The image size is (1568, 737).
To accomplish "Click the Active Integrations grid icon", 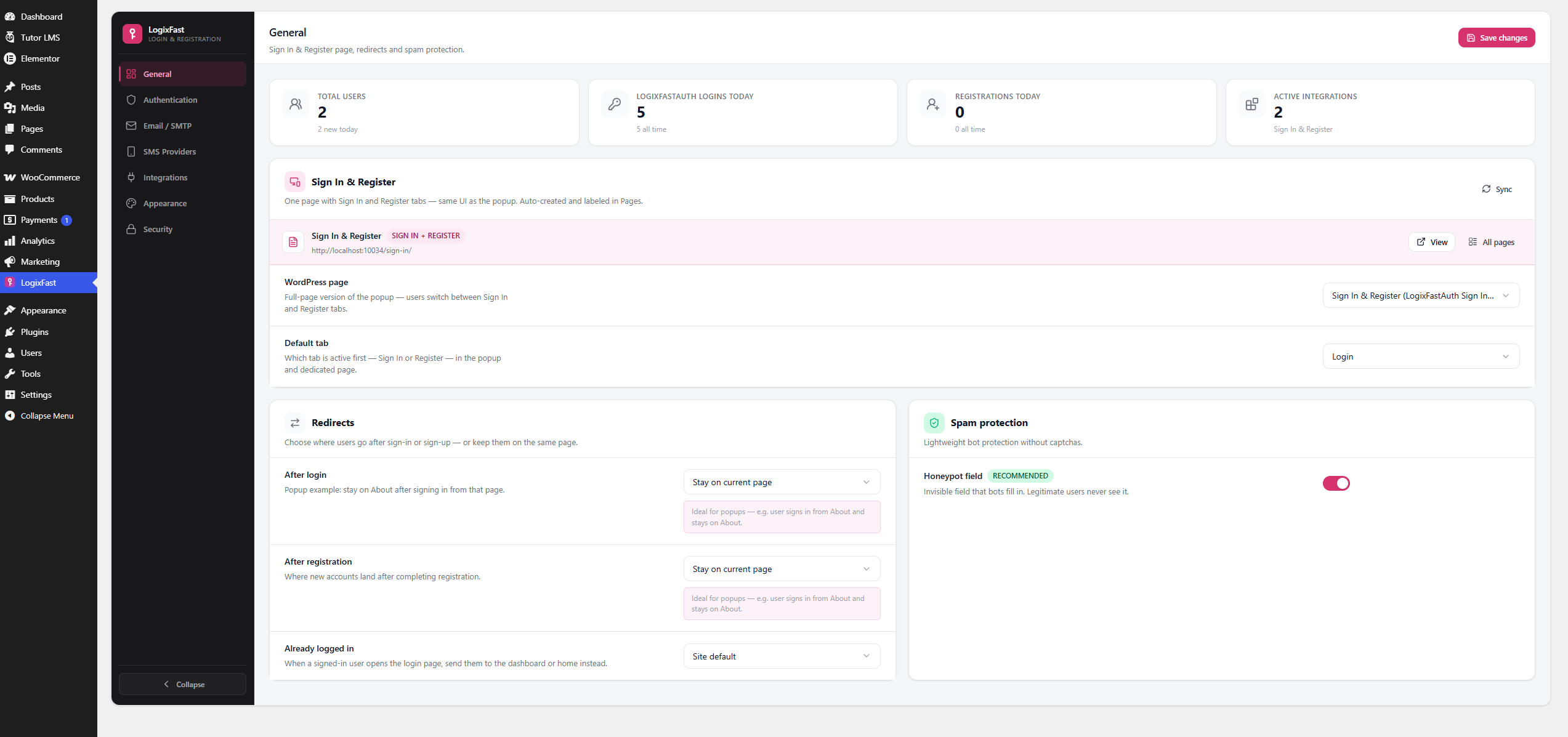I will 1251,104.
